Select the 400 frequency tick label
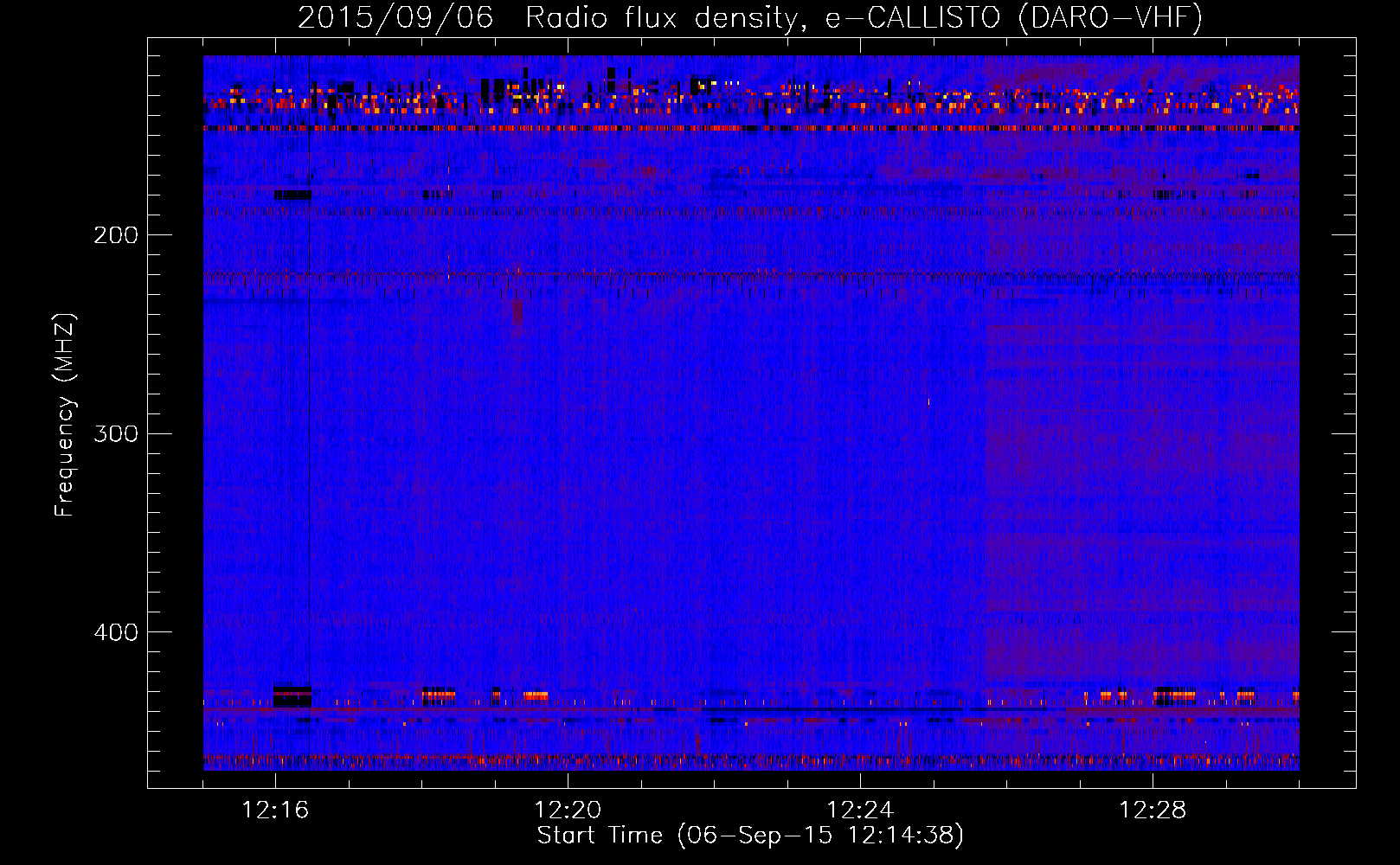The width and height of the screenshot is (1400, 865). tap(116, 632)
